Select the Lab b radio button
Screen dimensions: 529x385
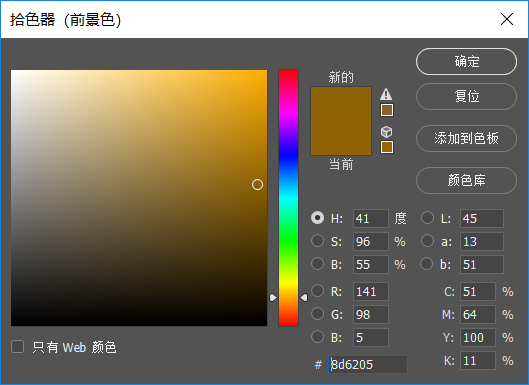pyautogui.click(x=427, y=264)
